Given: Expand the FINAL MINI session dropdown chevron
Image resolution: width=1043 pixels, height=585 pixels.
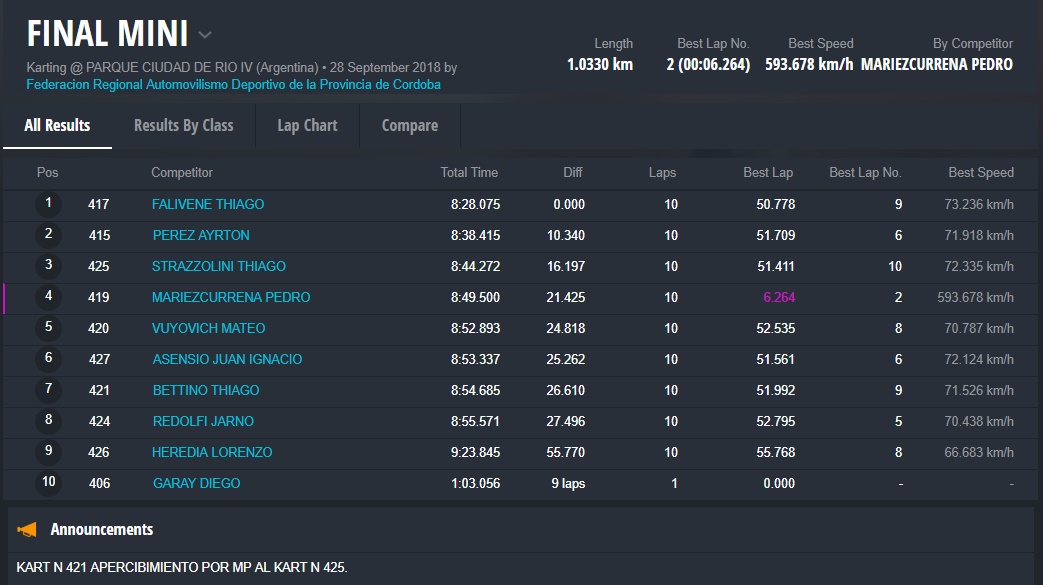Looking at the screenshot, I should pos(205,35).
